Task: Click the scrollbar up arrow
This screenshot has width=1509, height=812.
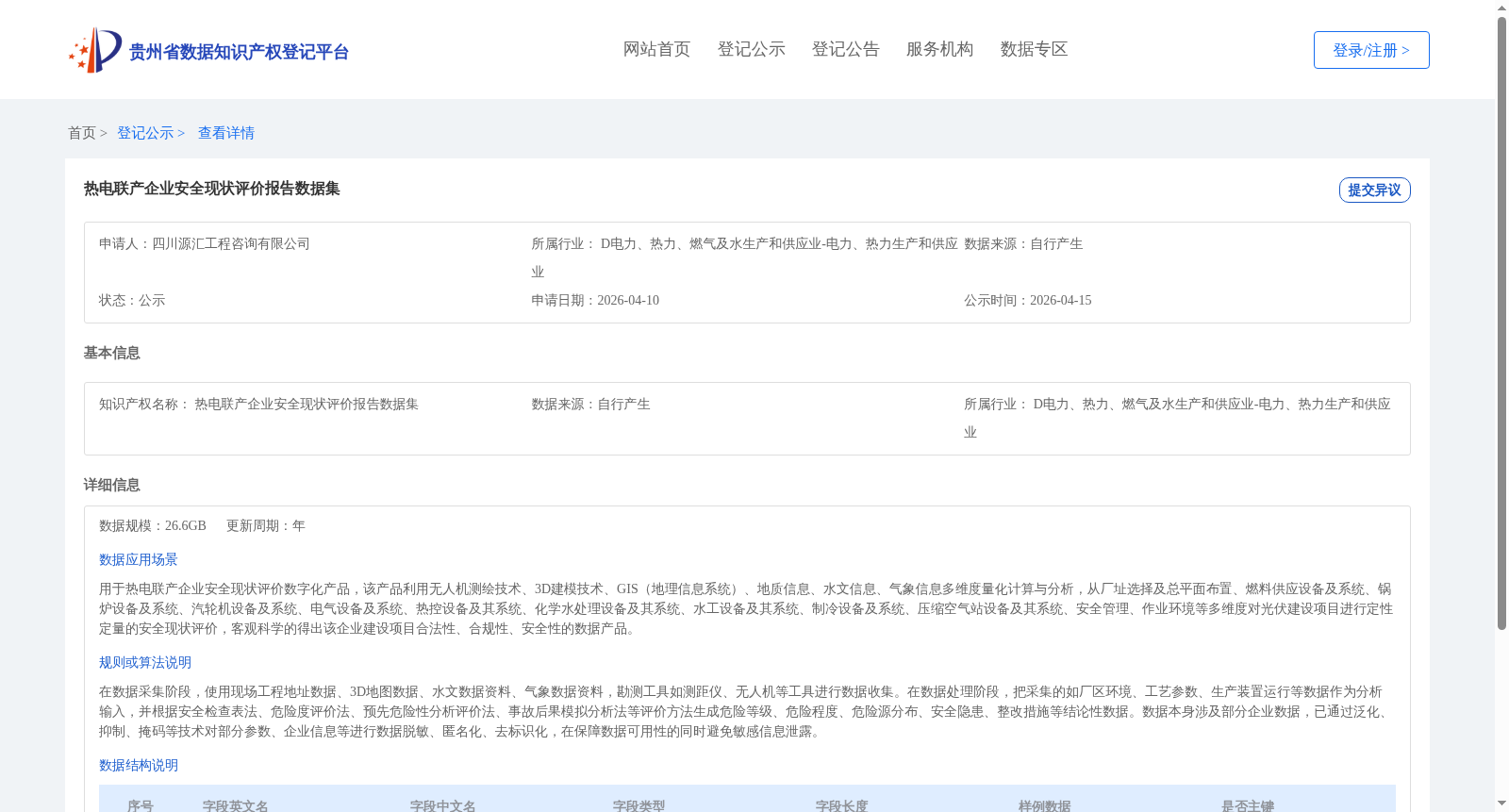Action: pyautogui.click(x=1501, y=8)
